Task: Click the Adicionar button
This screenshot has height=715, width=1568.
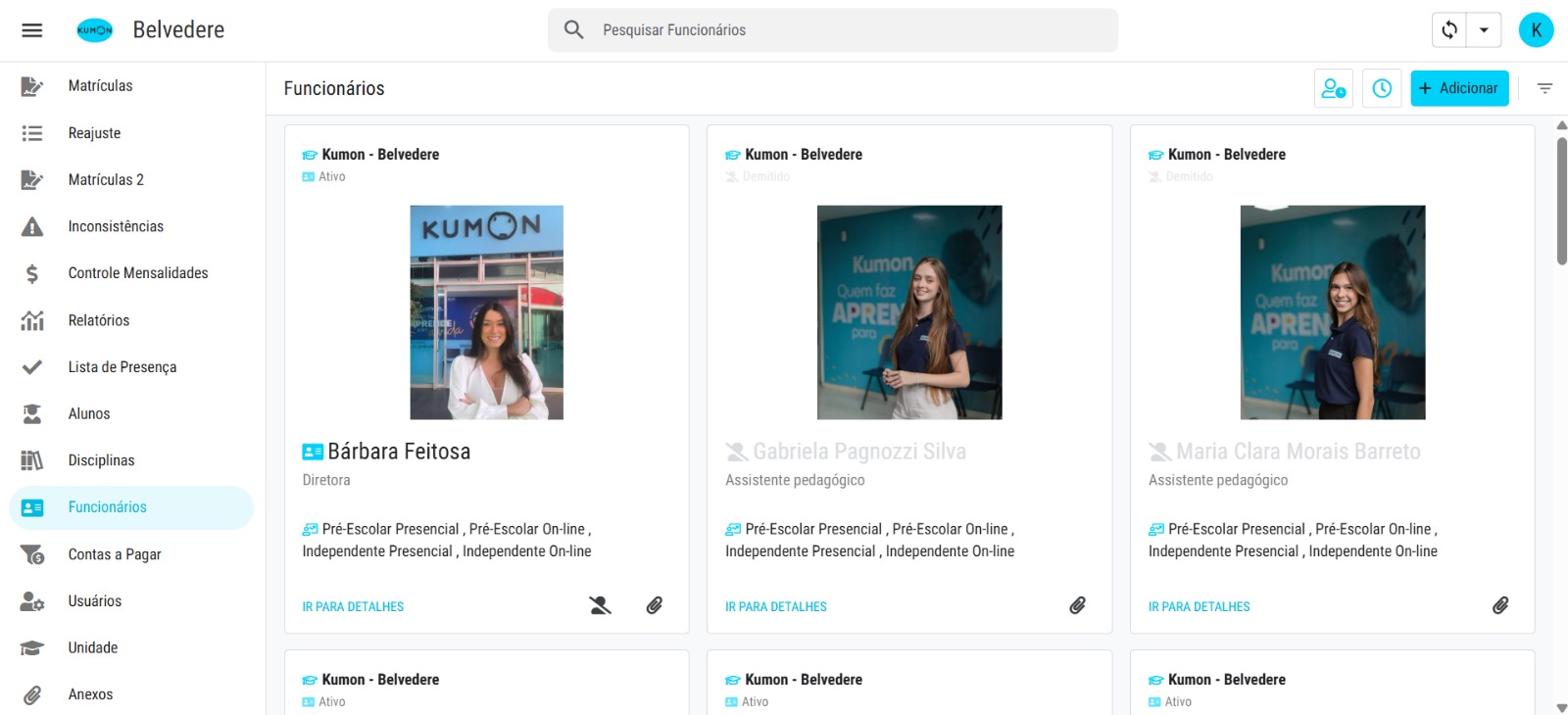Action: [x=1459, y=88]
